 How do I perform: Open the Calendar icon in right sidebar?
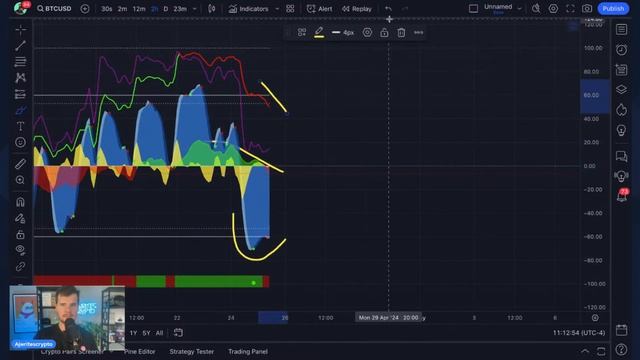621,330
